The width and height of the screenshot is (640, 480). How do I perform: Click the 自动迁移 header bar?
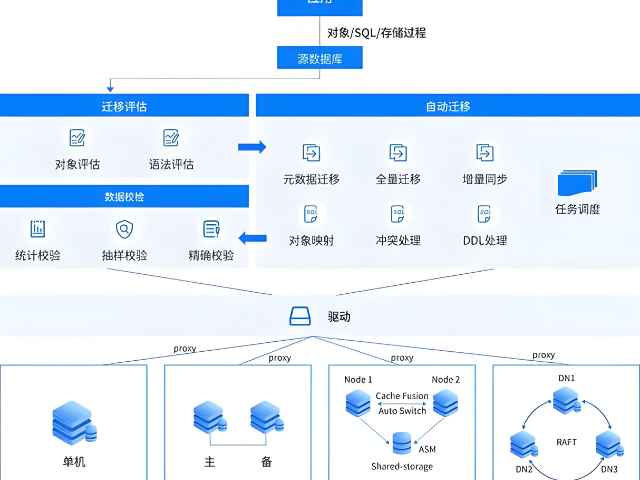(447, 106)
